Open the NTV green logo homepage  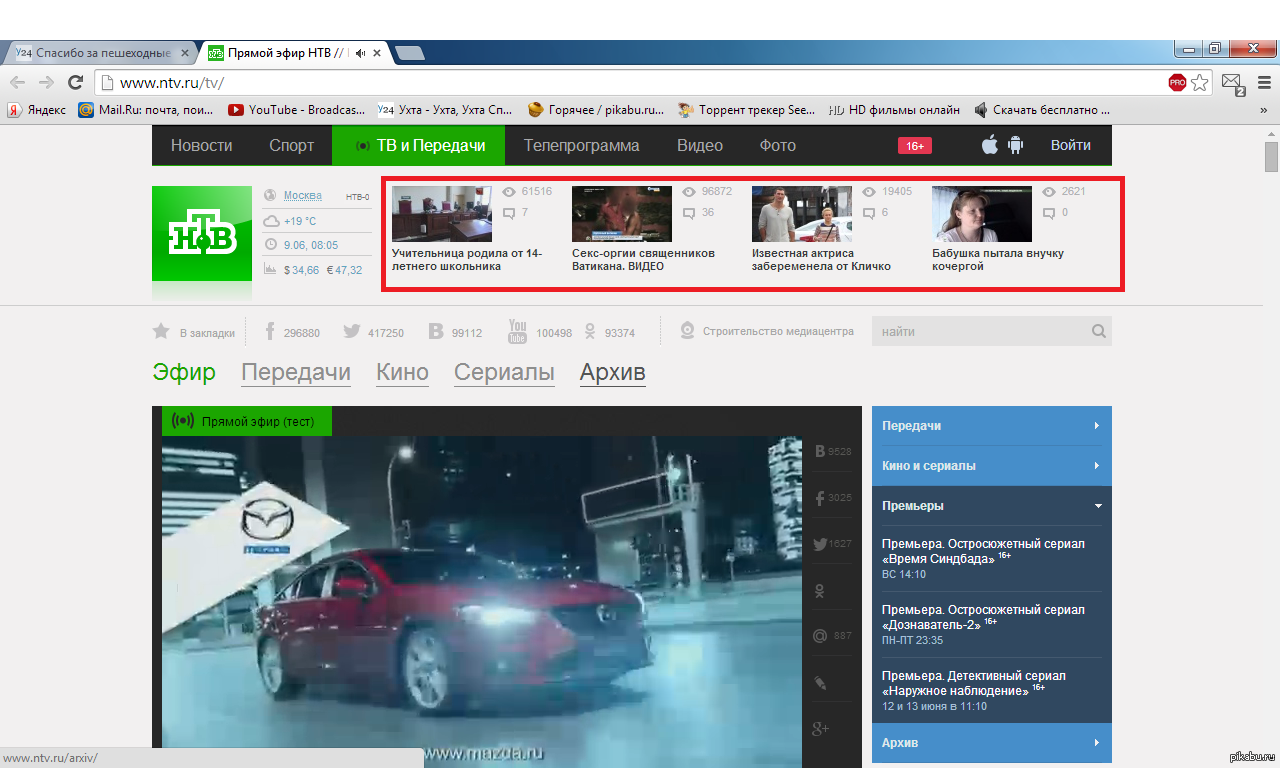coord(202,234)
